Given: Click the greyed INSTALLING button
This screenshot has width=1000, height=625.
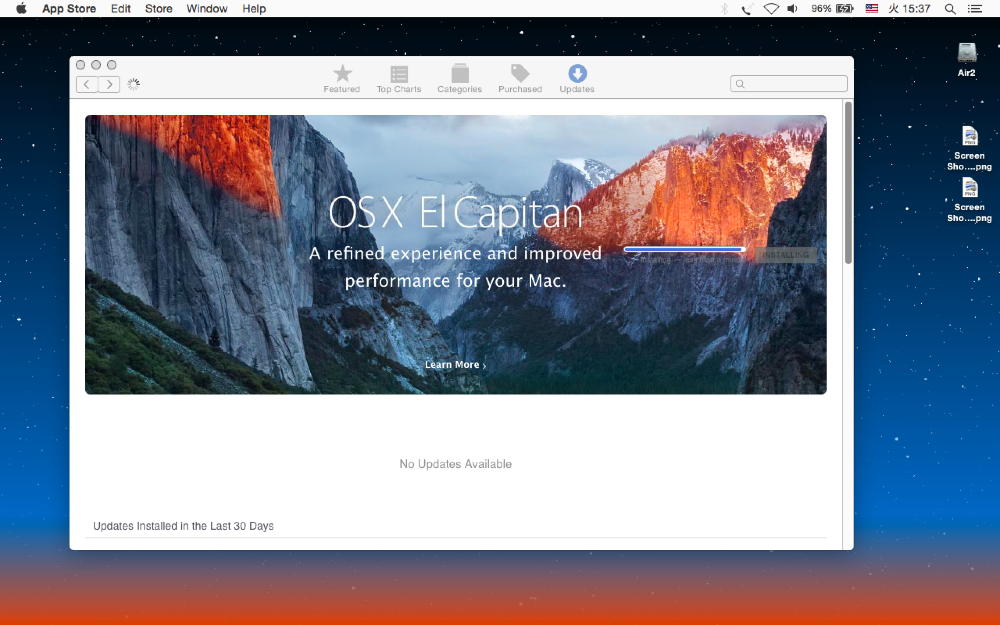Looking at the screenshot, I should 786,254.
